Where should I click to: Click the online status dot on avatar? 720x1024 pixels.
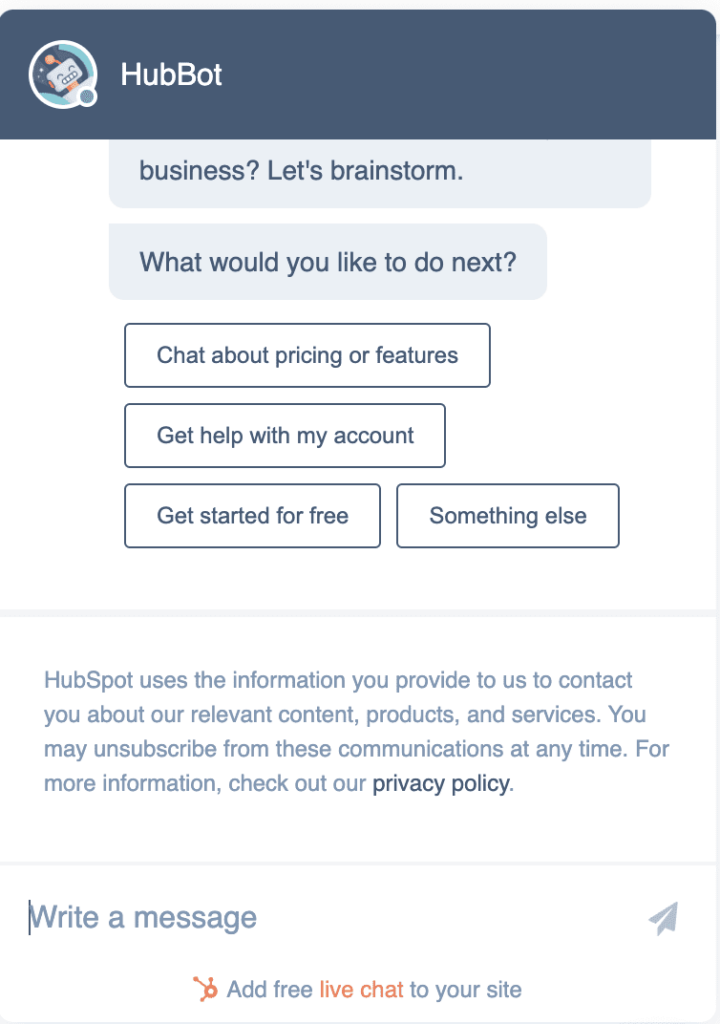pos(87,97)
